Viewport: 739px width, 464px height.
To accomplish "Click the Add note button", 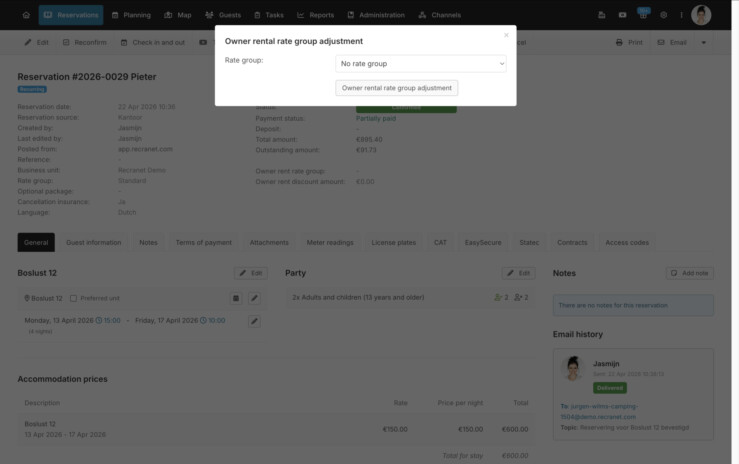I will (690, 273).
